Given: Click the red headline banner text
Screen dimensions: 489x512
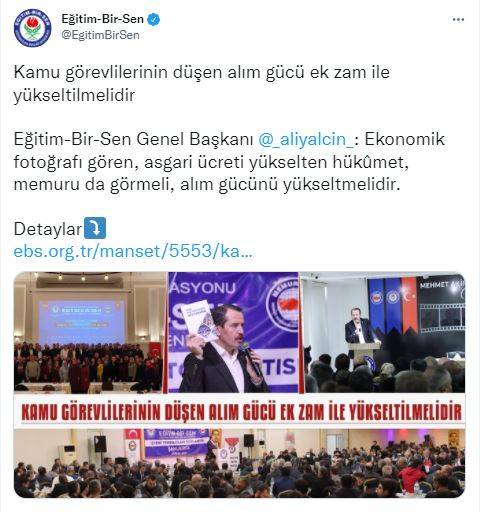Looking at the screenshot, I should (x=242, y=412).
